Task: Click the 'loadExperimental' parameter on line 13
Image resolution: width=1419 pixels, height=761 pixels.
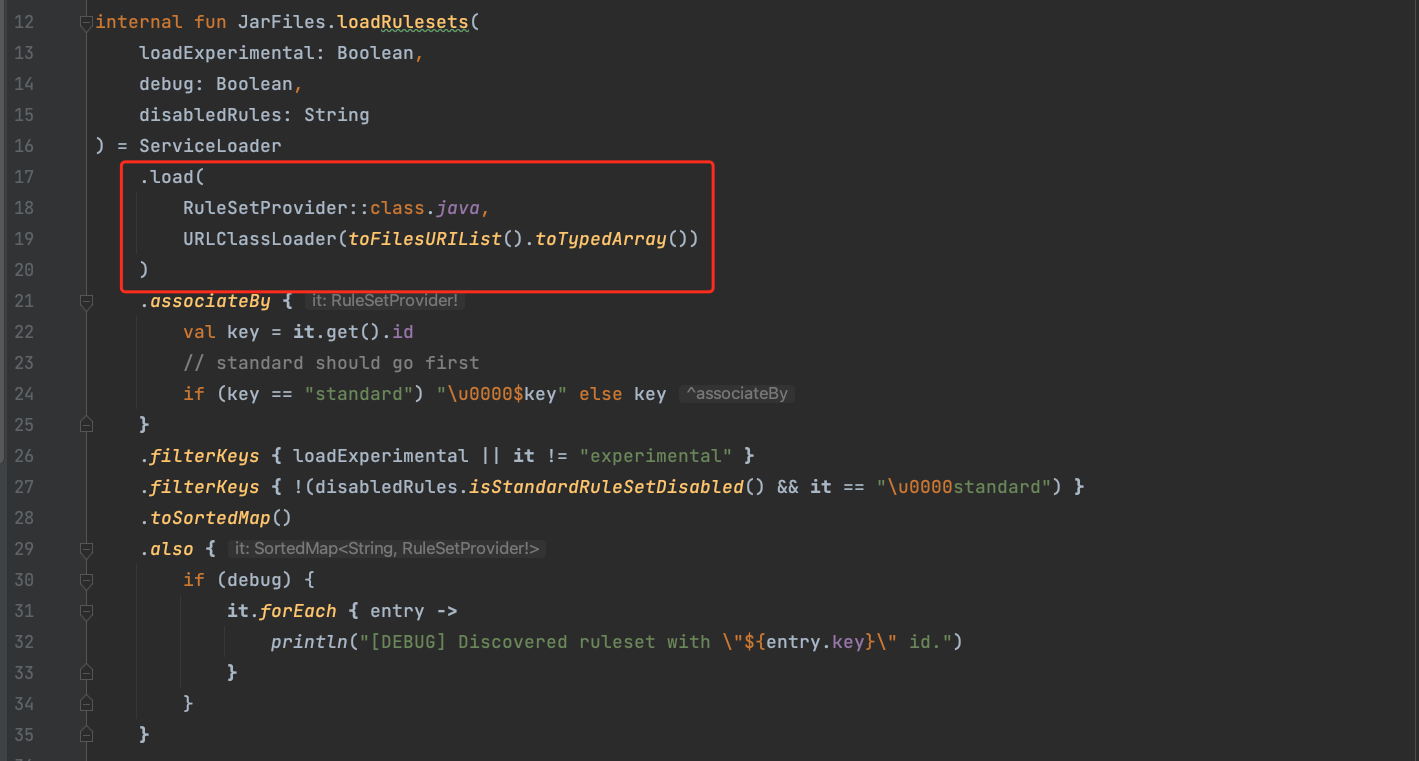Action: point(227,53)
